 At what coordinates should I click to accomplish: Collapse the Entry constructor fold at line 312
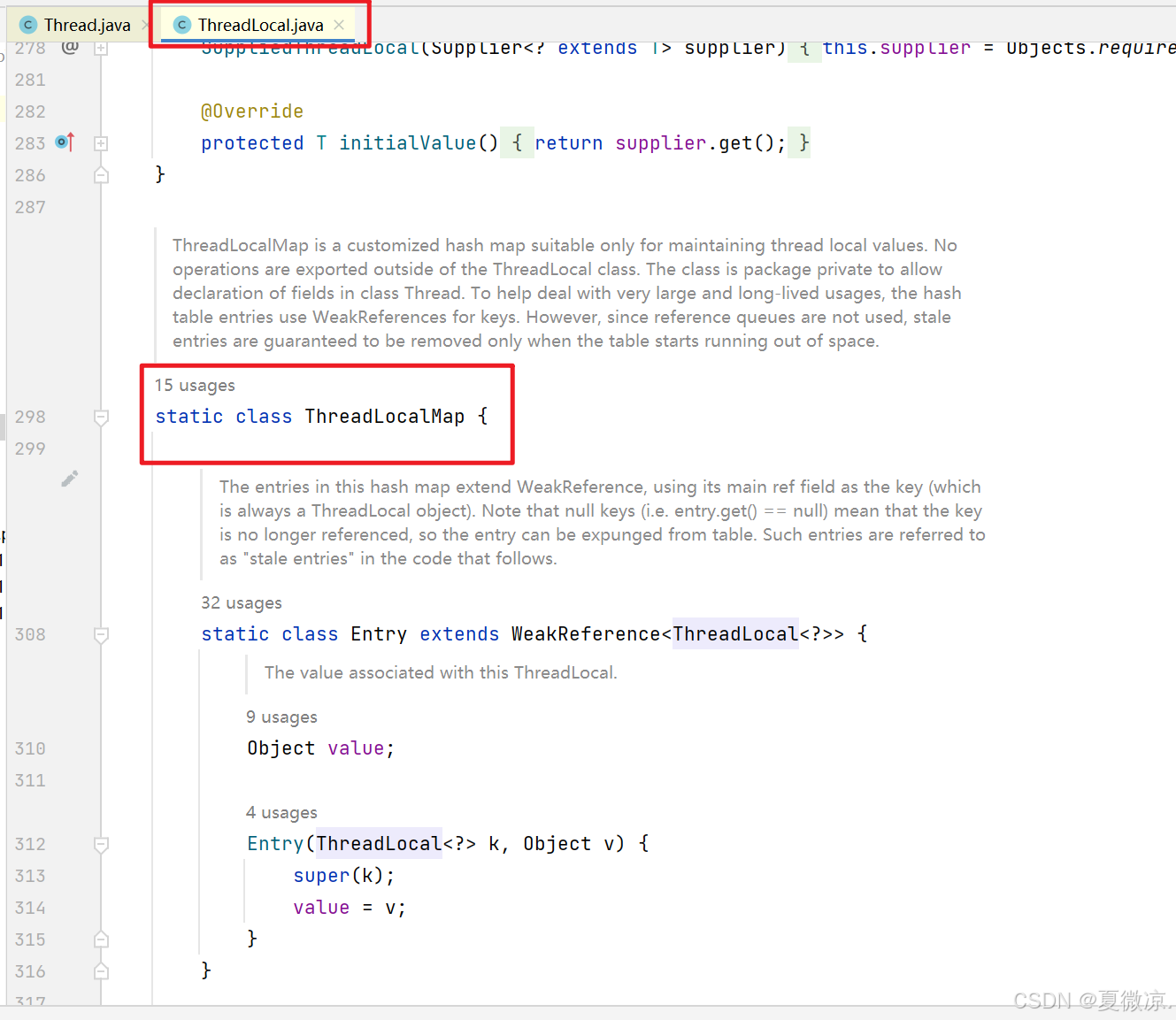point(100,844)
